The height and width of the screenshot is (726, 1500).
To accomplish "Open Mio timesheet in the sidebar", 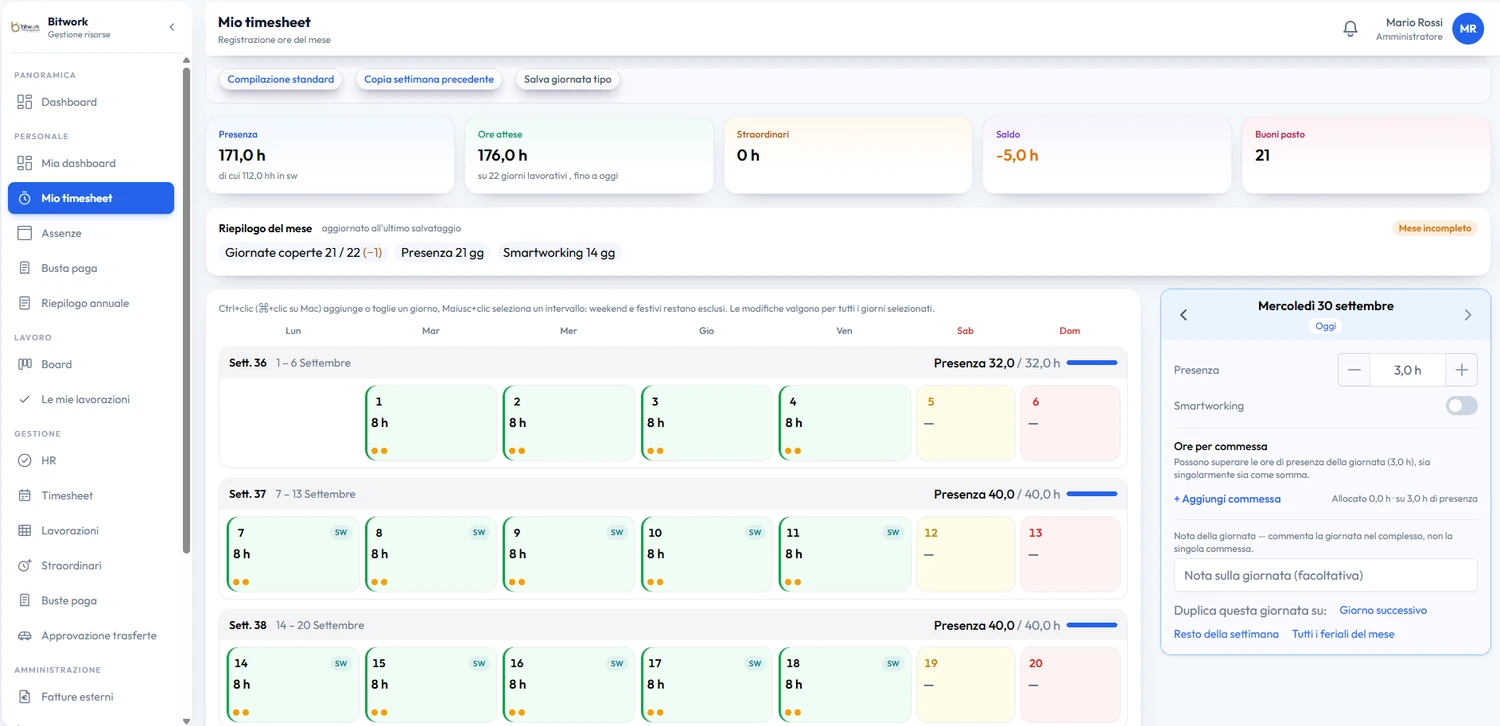I will [x=91, y=198].
